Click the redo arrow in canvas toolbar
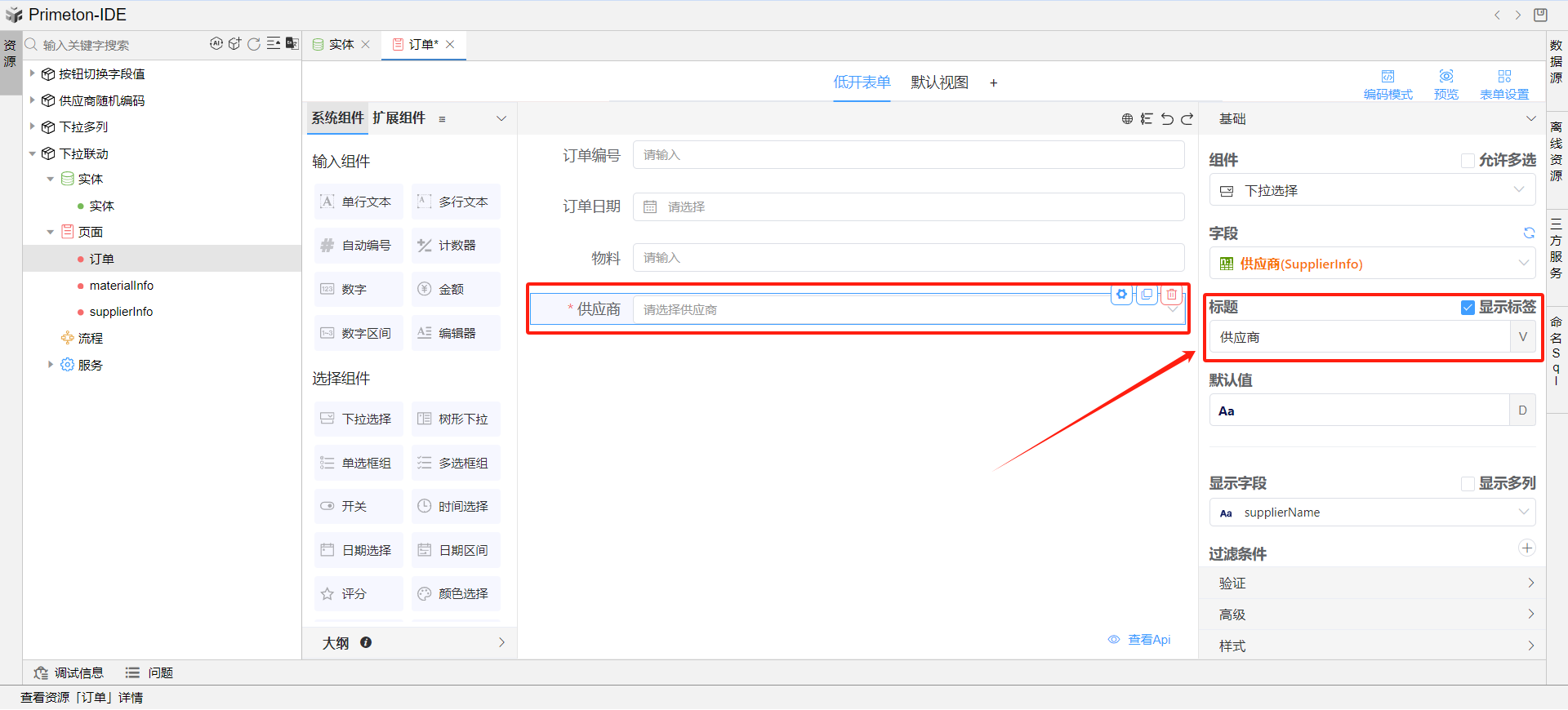The width and height of the screenshot is (1568, 710). (1187, 119)
